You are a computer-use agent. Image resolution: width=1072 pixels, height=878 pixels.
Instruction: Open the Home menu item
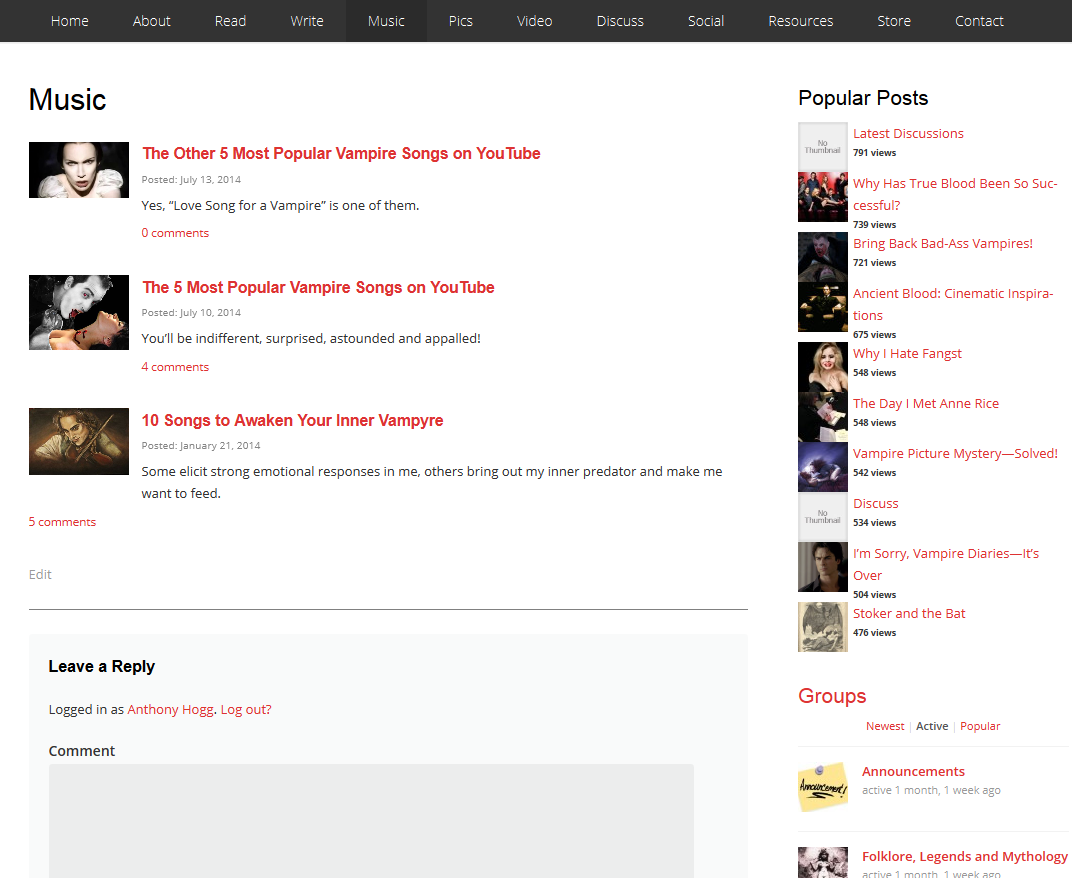point(69,21)
